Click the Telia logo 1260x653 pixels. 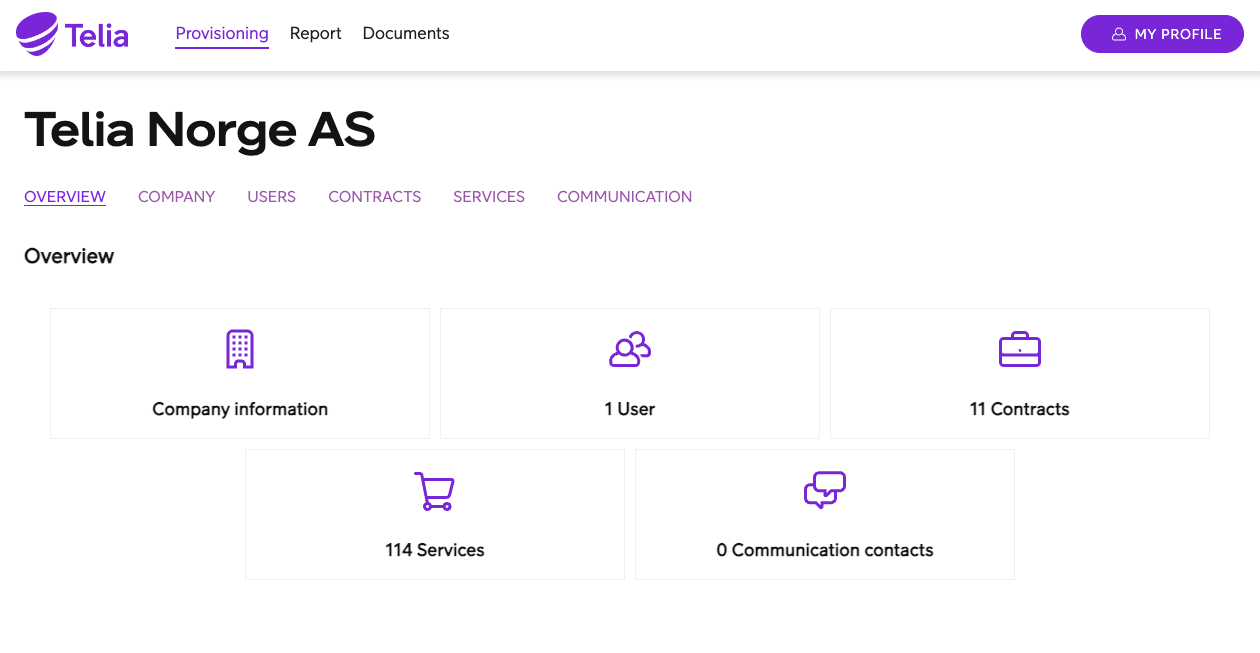click(71, 33)
